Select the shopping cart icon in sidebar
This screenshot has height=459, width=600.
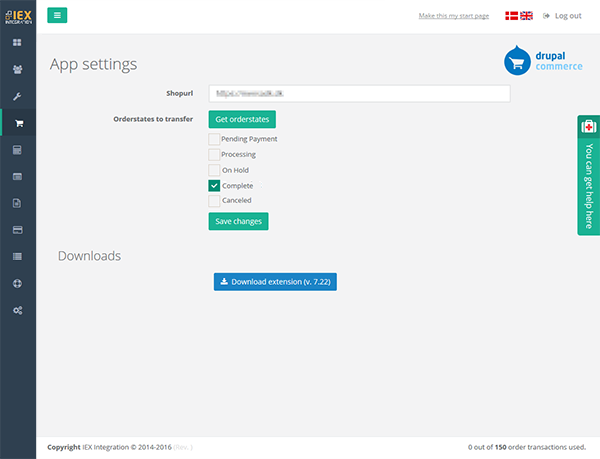click(x=17, y=123)
